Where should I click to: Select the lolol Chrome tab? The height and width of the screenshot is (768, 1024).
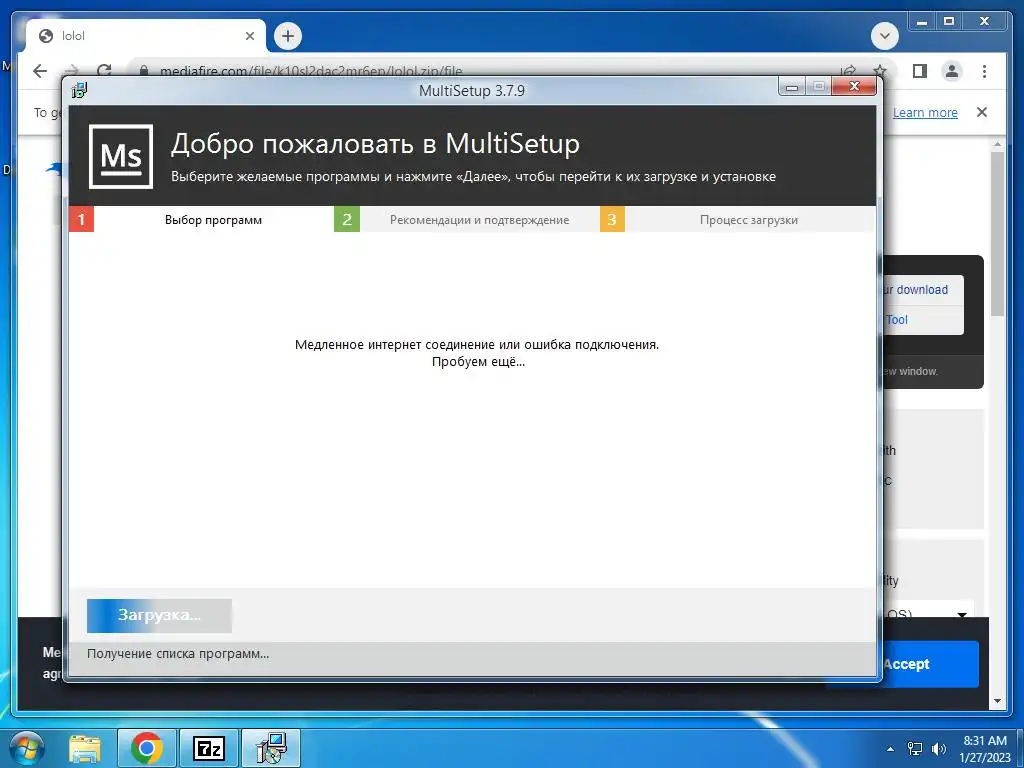146,36
